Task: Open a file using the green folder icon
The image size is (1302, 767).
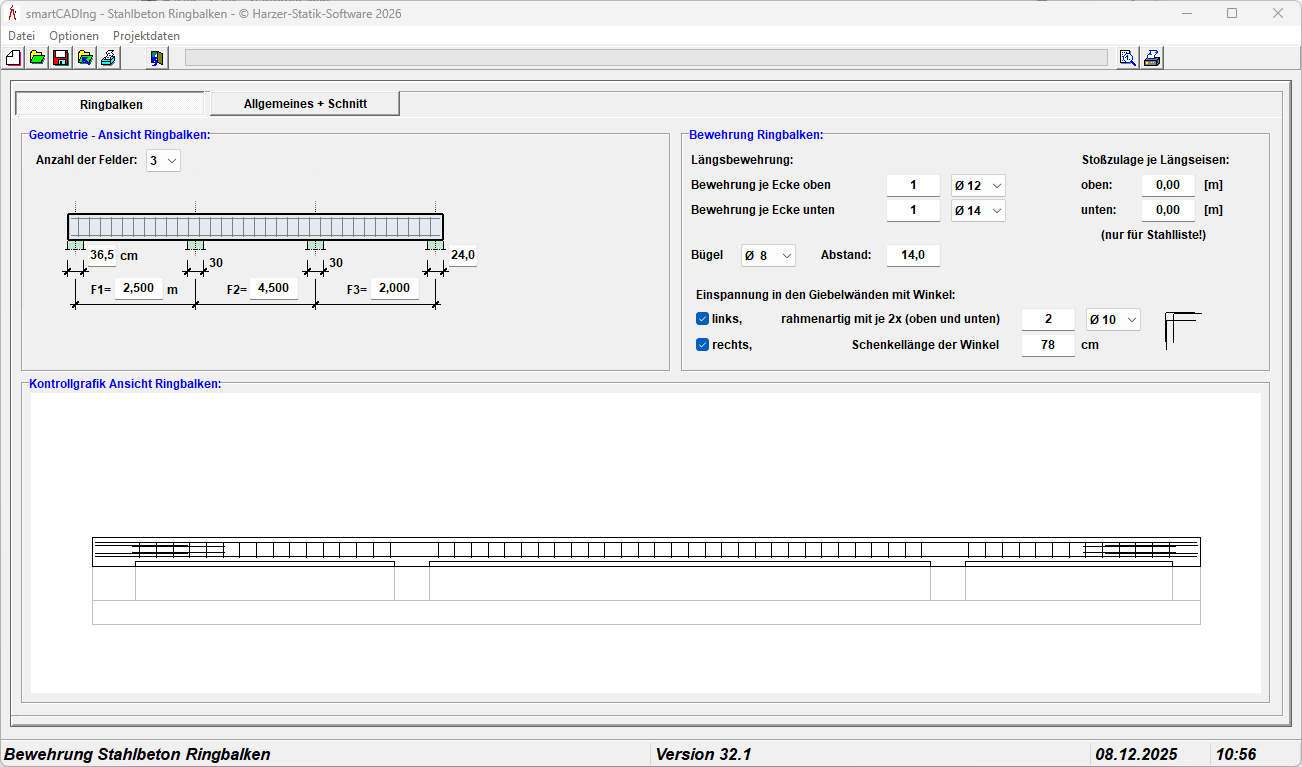Action: [37, 58]
